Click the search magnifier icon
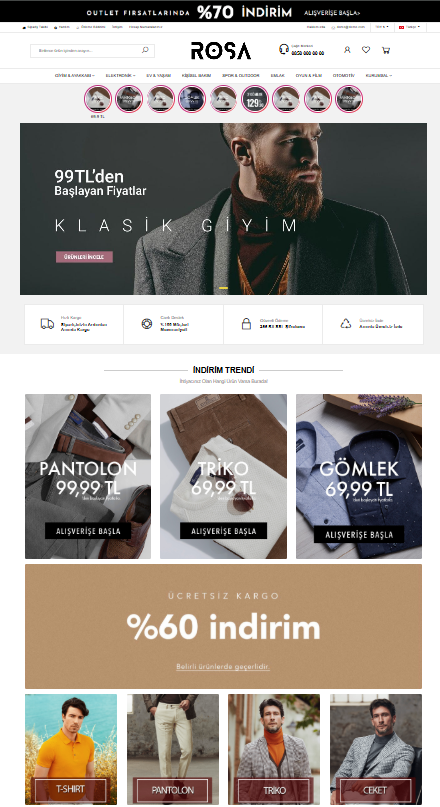The image size is (440, 807). (145, 50)
